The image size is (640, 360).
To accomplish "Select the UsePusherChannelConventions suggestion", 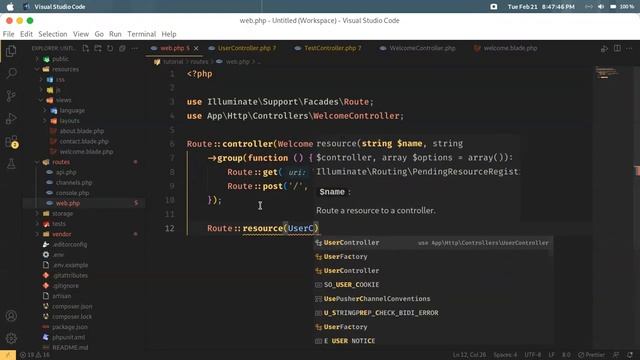I will 433,299.
